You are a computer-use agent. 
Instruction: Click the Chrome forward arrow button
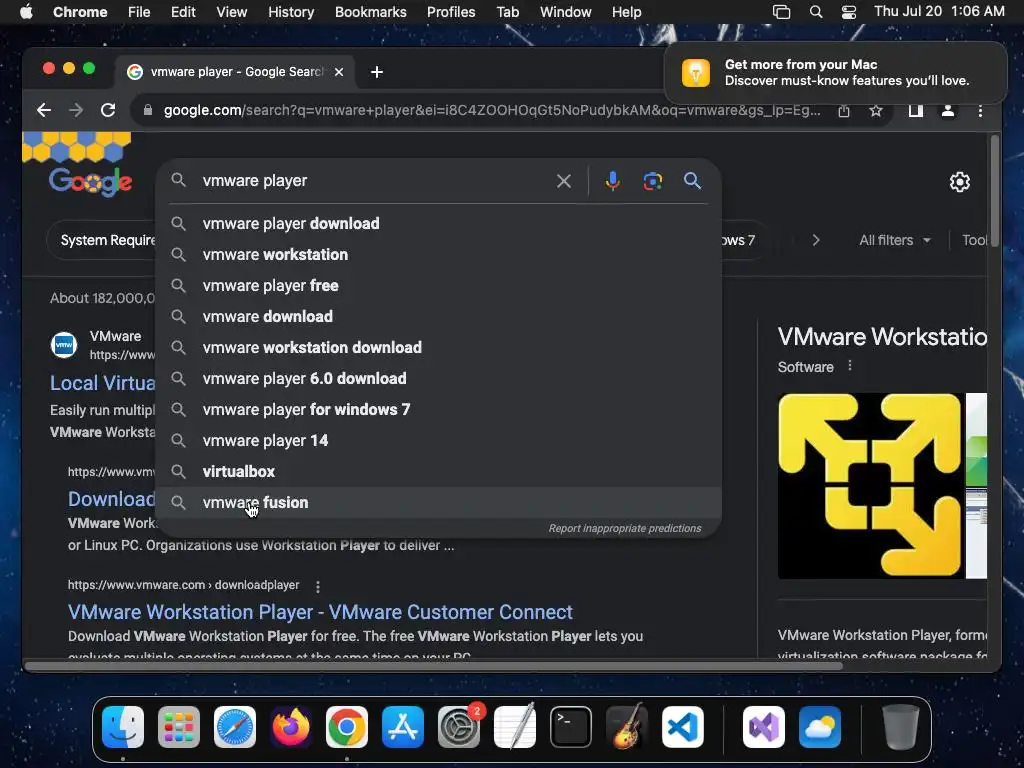tap(76, 110)
